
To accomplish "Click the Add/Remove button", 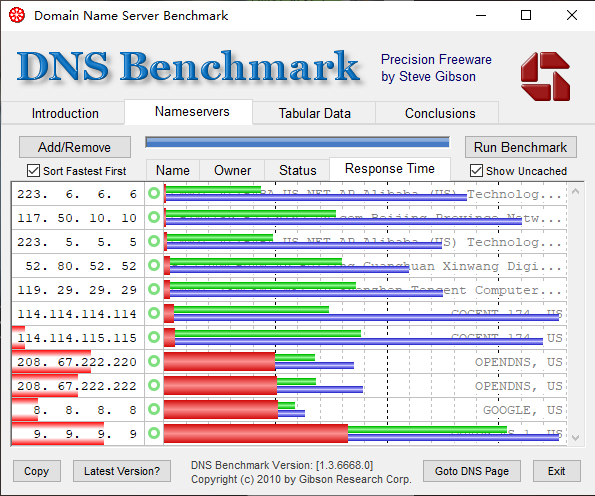I will (x=75, y=147).
